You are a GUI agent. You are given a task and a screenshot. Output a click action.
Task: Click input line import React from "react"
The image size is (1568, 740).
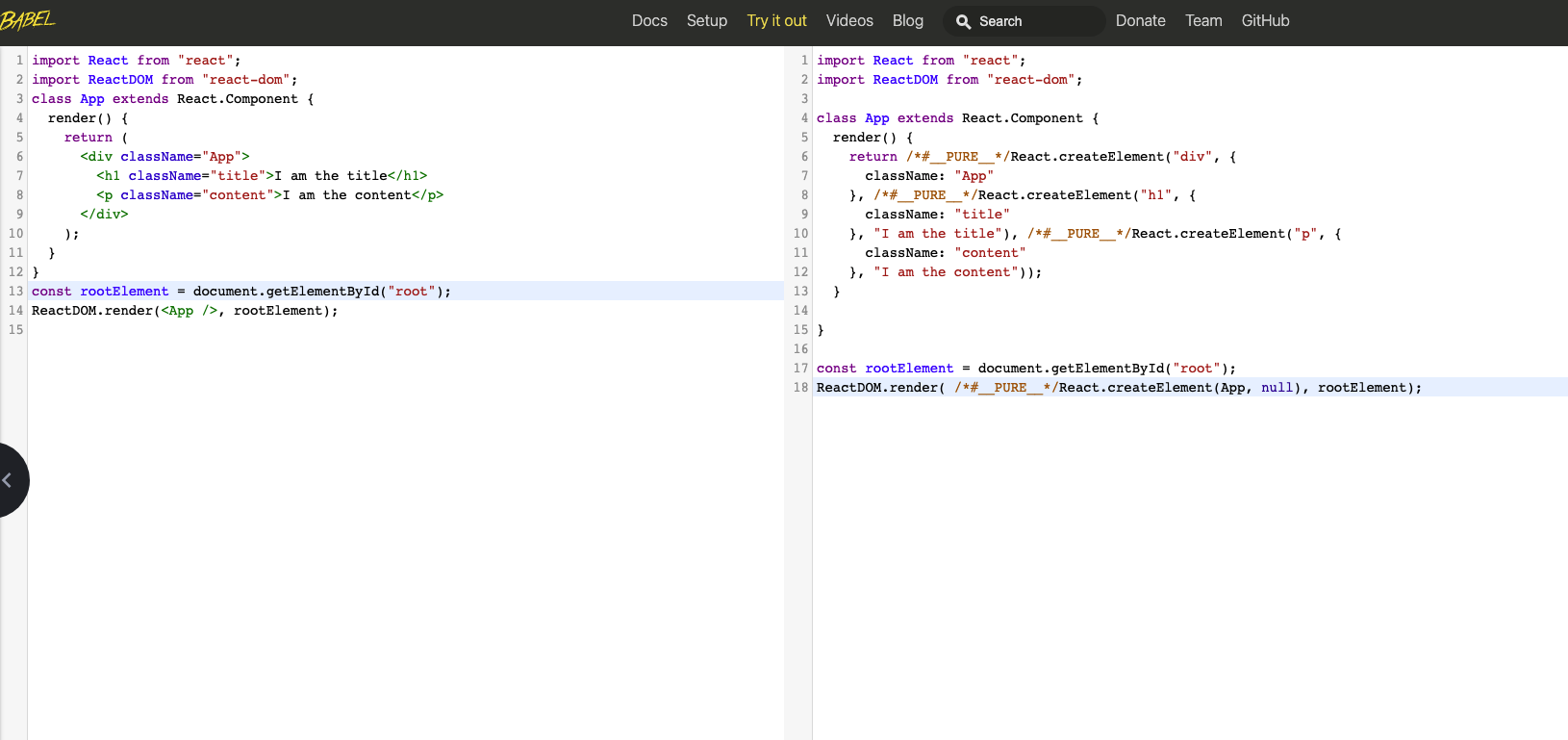pos(137,60)
